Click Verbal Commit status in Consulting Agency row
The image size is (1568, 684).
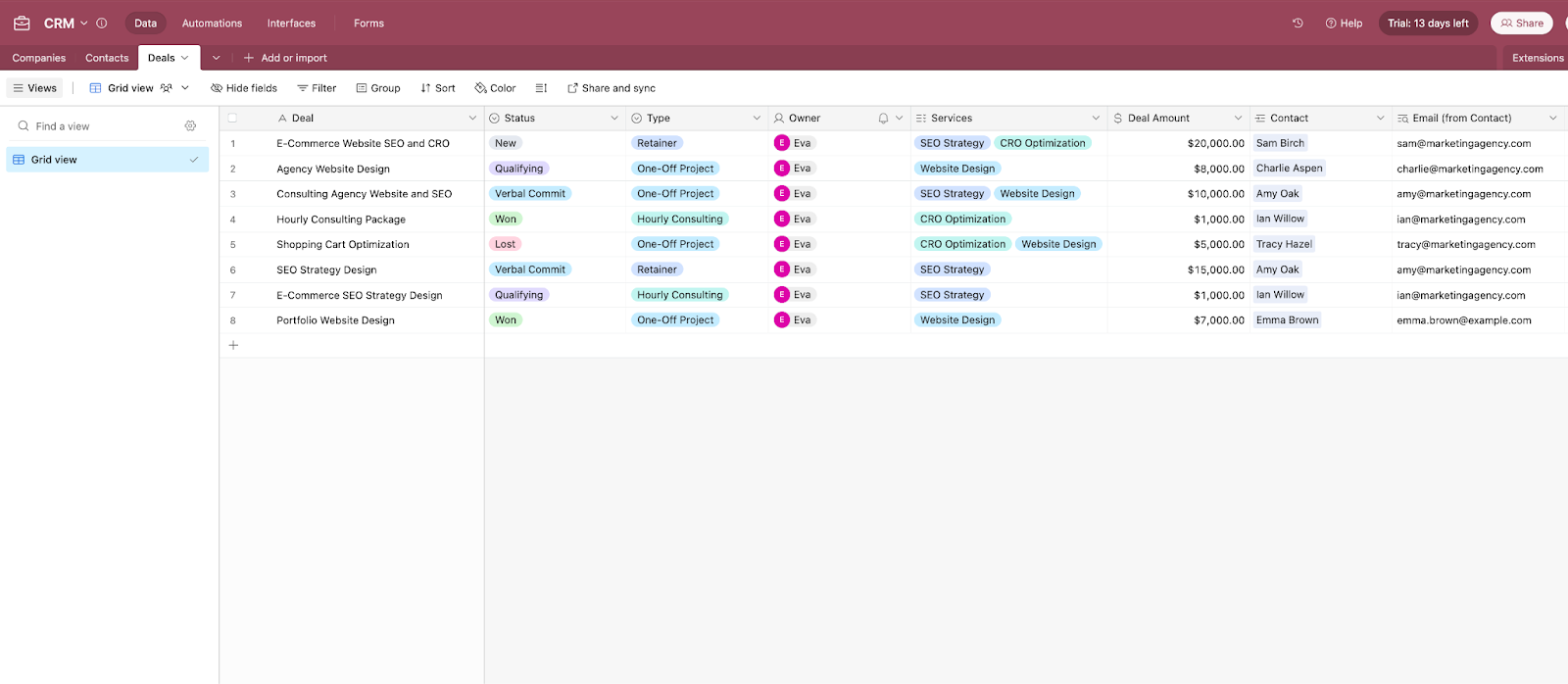[530, 194]
